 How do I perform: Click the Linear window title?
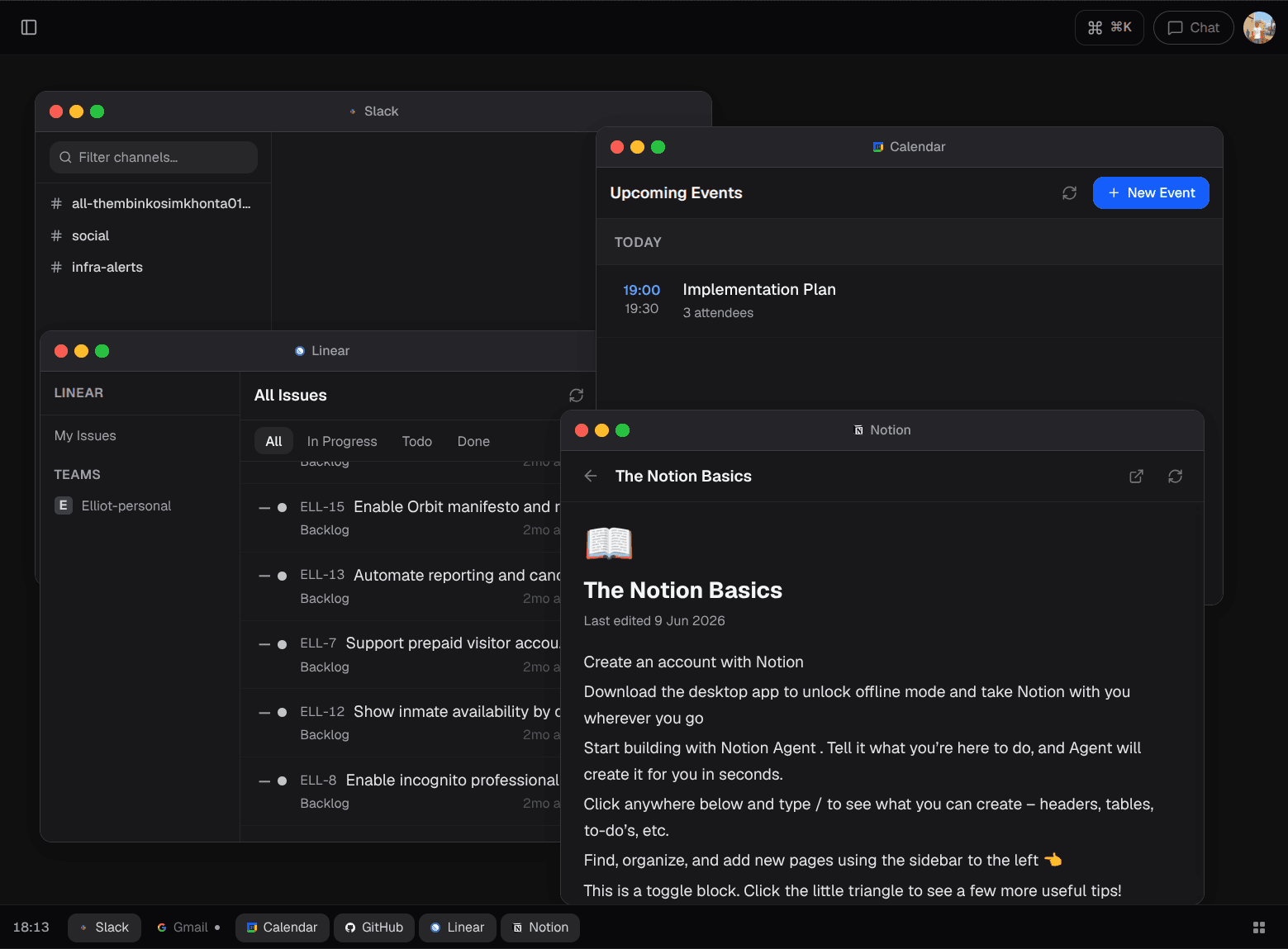(x=330, y=351)
